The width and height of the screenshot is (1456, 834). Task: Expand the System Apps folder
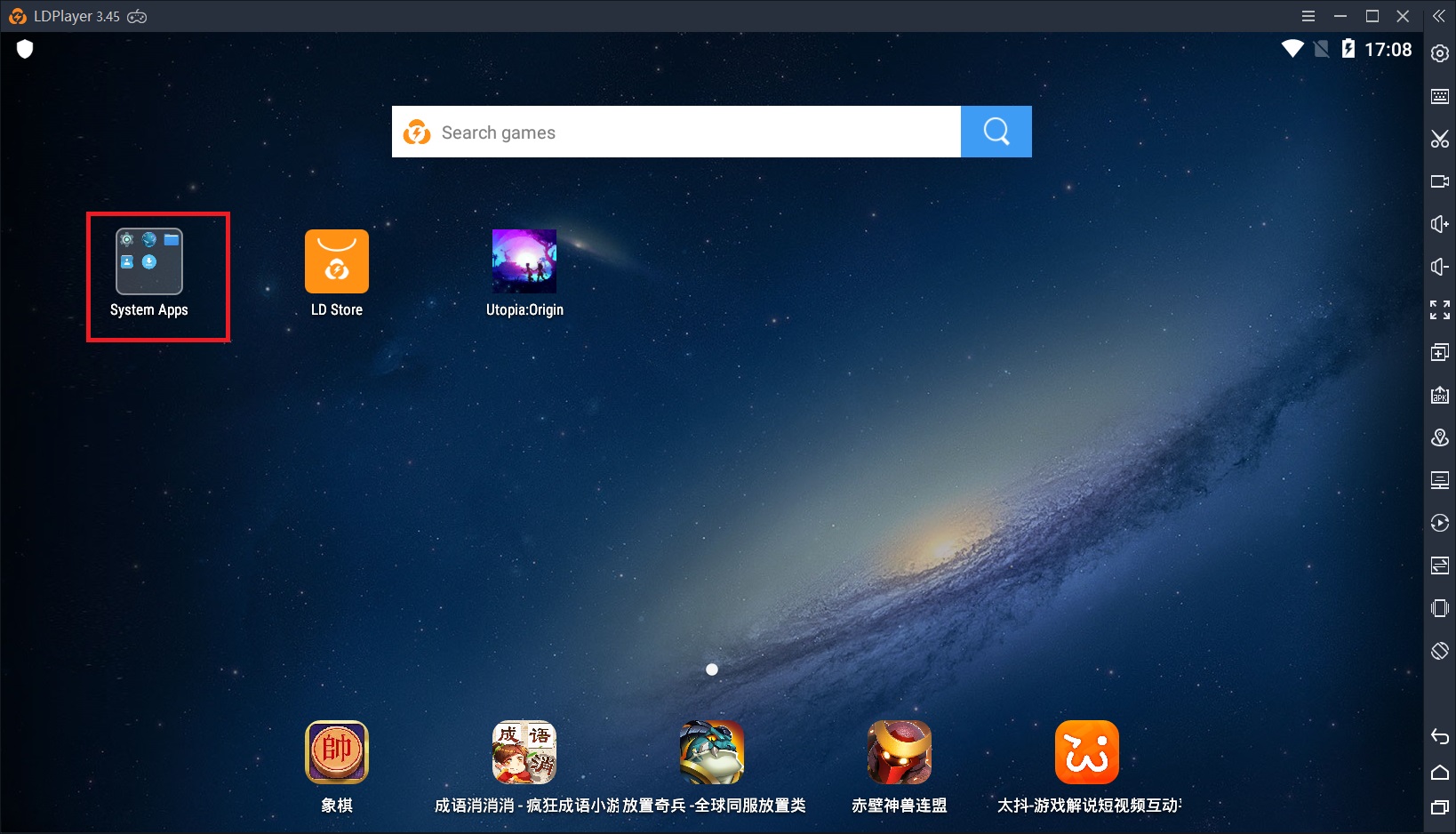[x=149, y=261]
